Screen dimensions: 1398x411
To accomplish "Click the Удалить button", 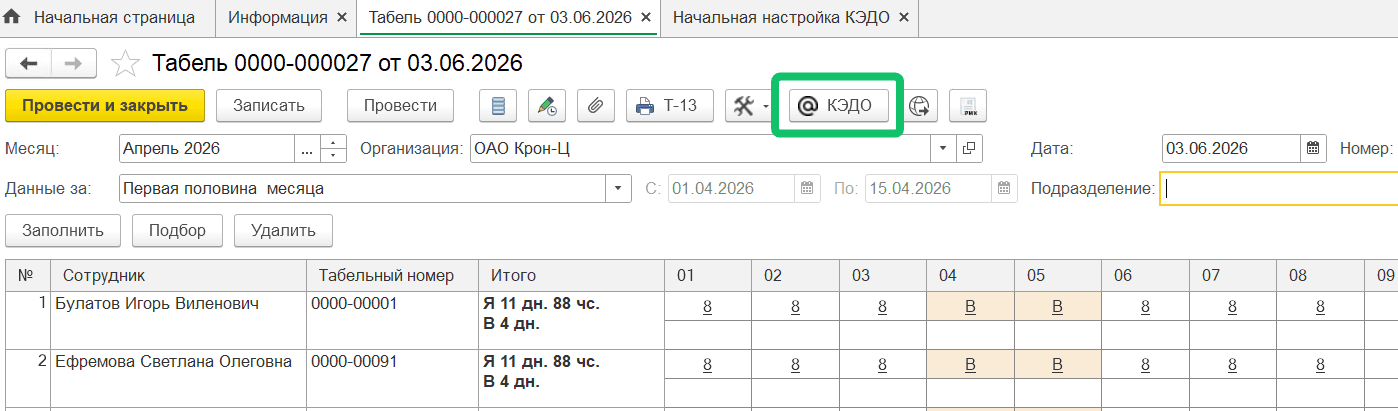I will pyautogui.click(x=283, y=231).
